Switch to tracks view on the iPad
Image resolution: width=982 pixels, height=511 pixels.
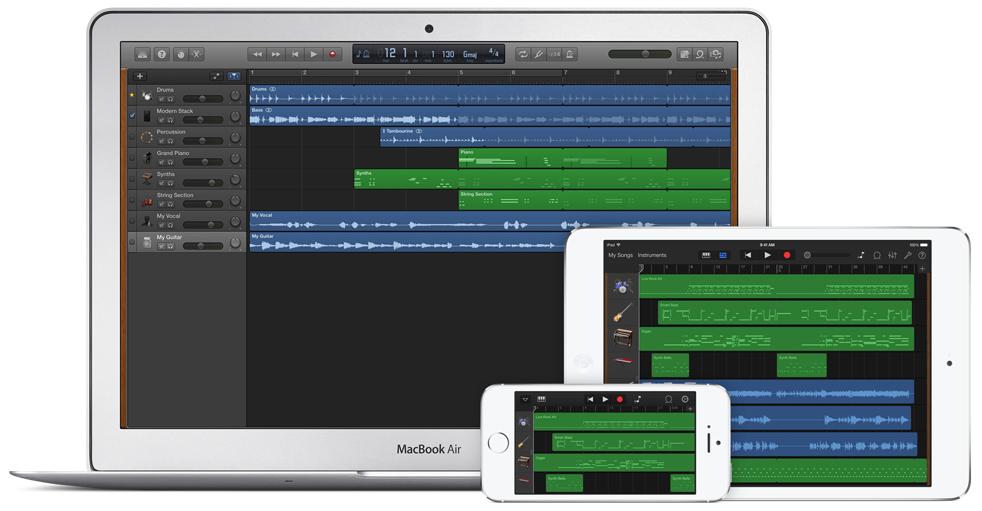[x=723, y=256]
